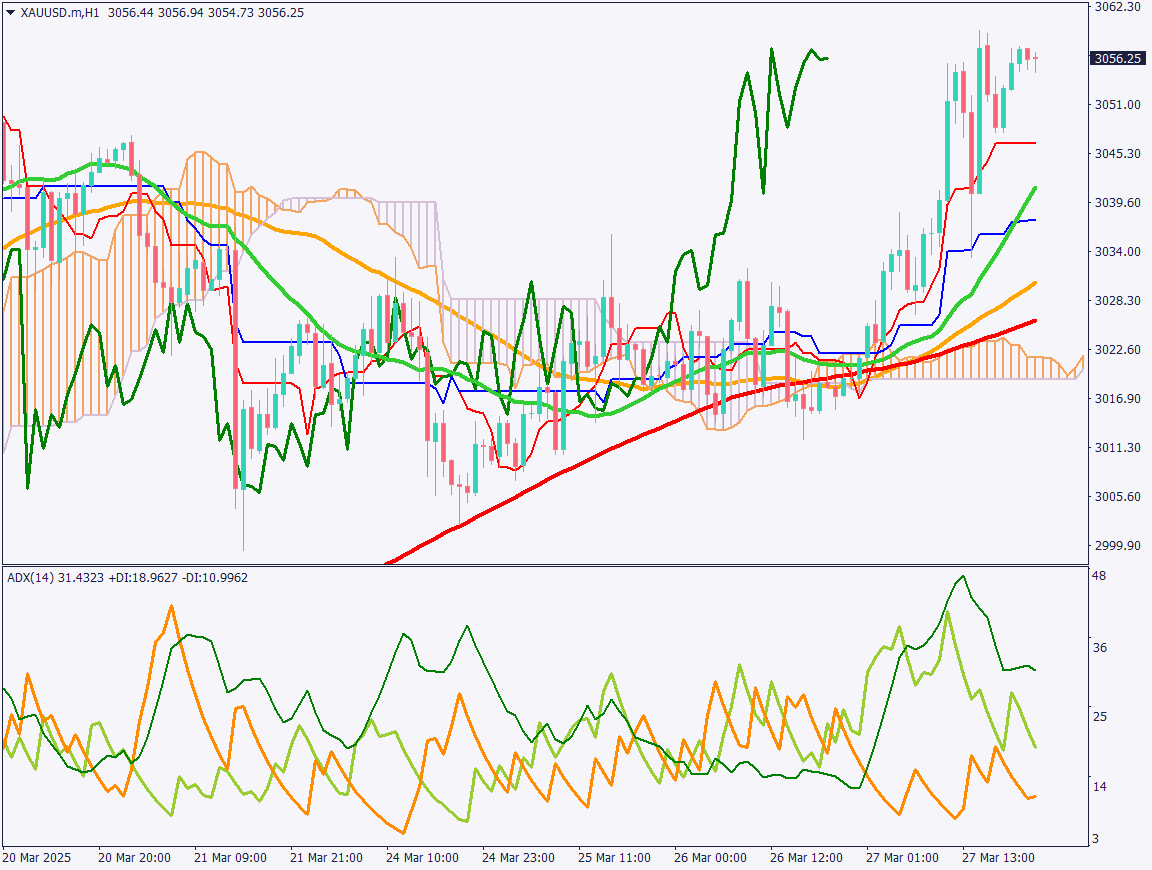Select the 14 level on ADX scale
Screen dimensions: 1152x870
click(x=1098, y=787)
